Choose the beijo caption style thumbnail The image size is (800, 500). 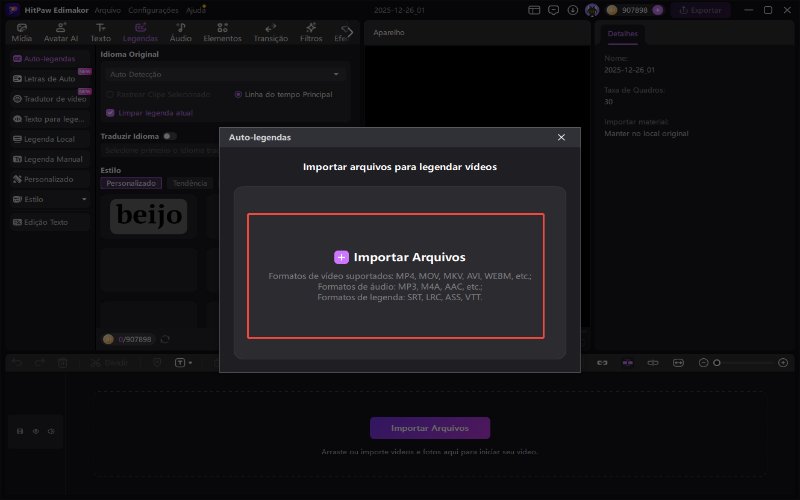coord(148,216)
